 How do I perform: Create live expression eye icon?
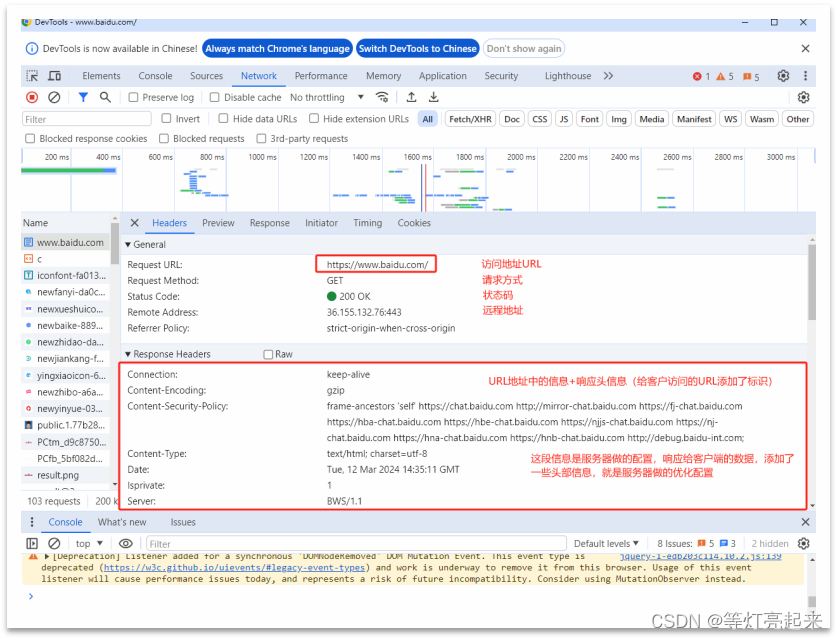(x=126, y=544)
